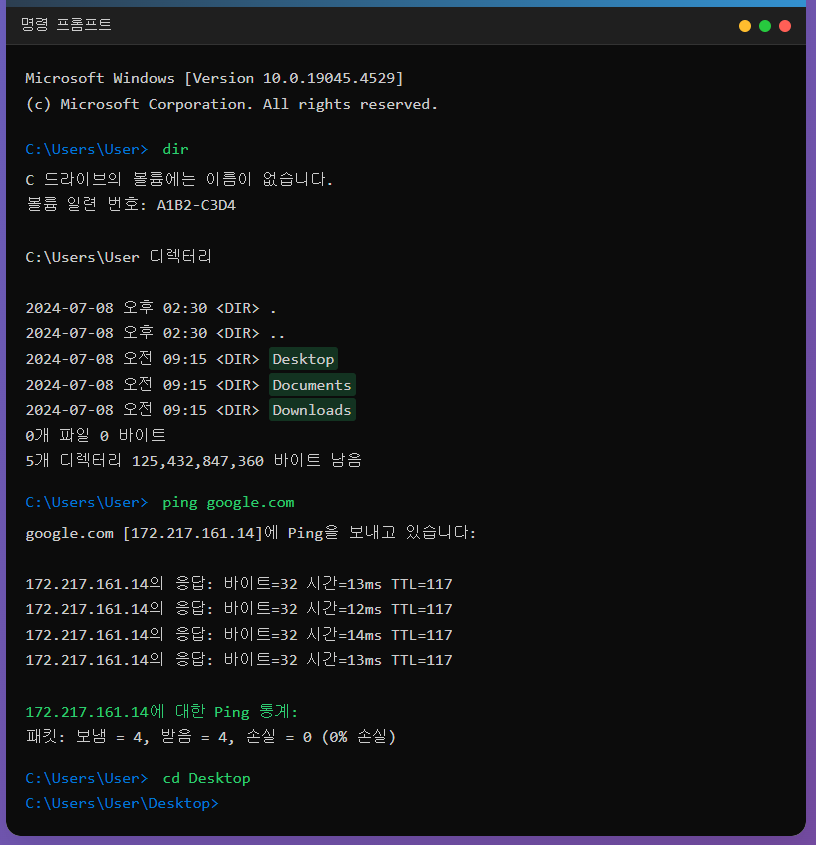Click the packet statistics line '패킷: 보냄 = 4'

211,737
